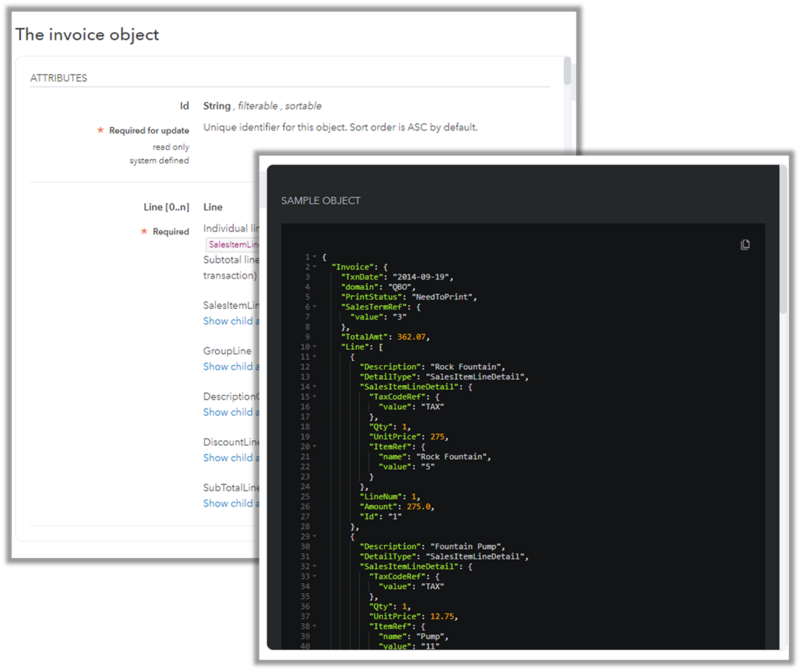The image size is (800, 671).
Task: Click "Line [0..n]" attribute name
Action: [x=166, y=207]
